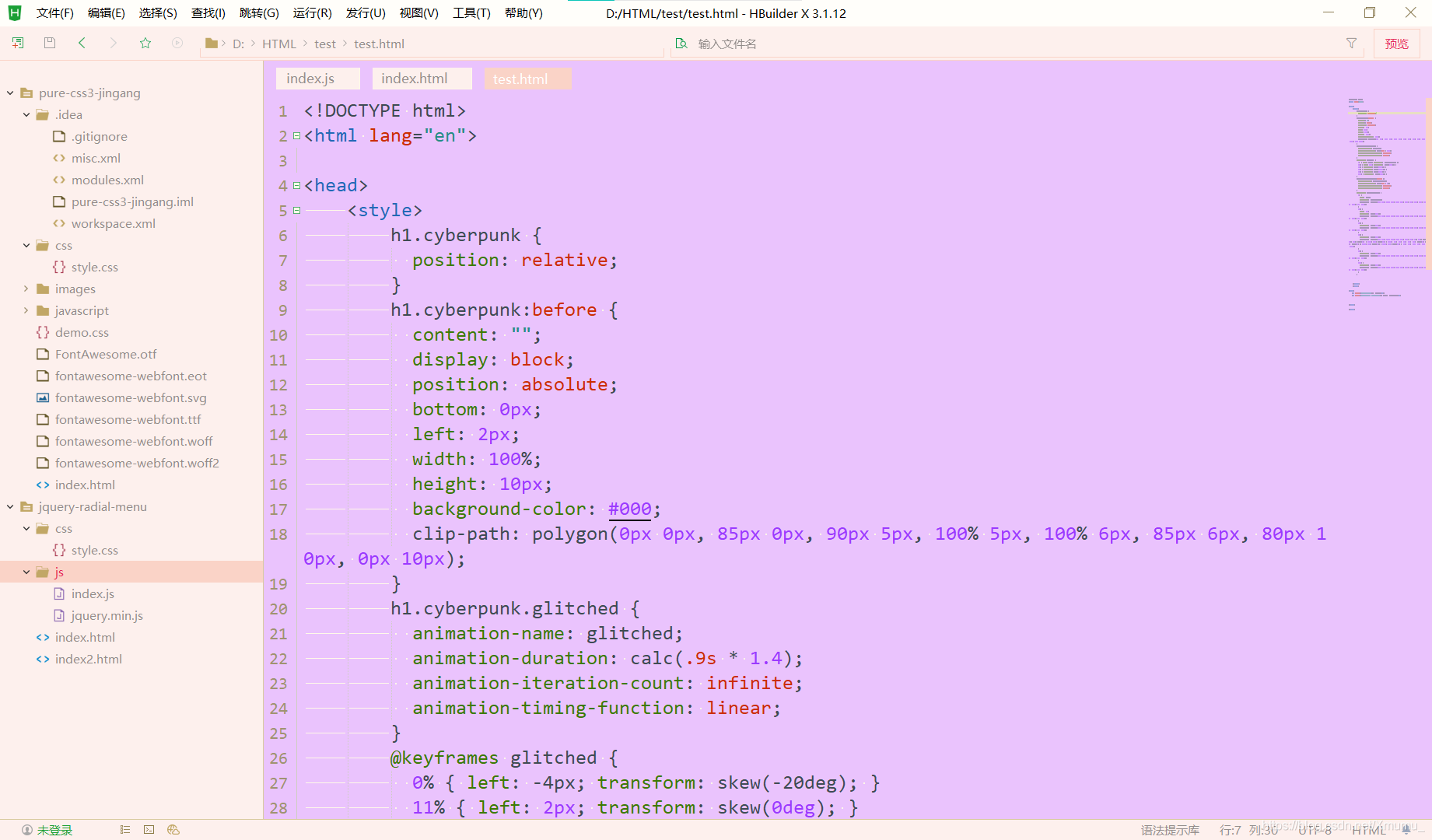Open index2.html in the tree
Viewport: 1432px width, 840px height.
point(89,659)
